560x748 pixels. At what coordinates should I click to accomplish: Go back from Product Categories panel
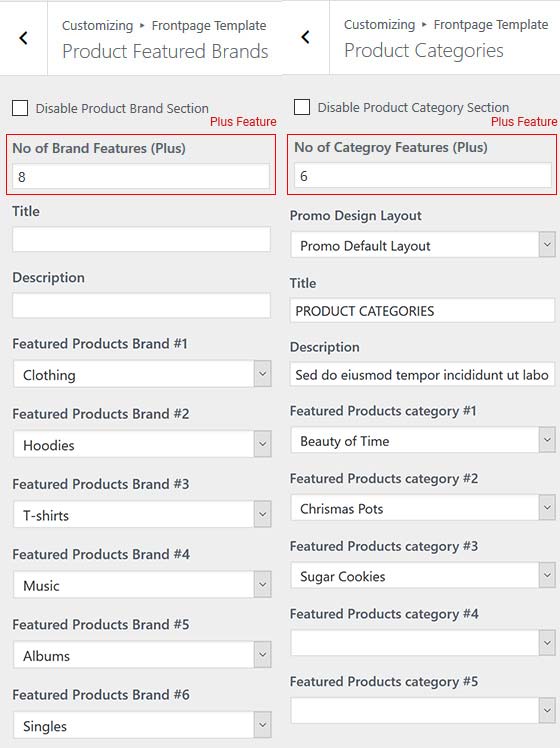click(305, 37)
